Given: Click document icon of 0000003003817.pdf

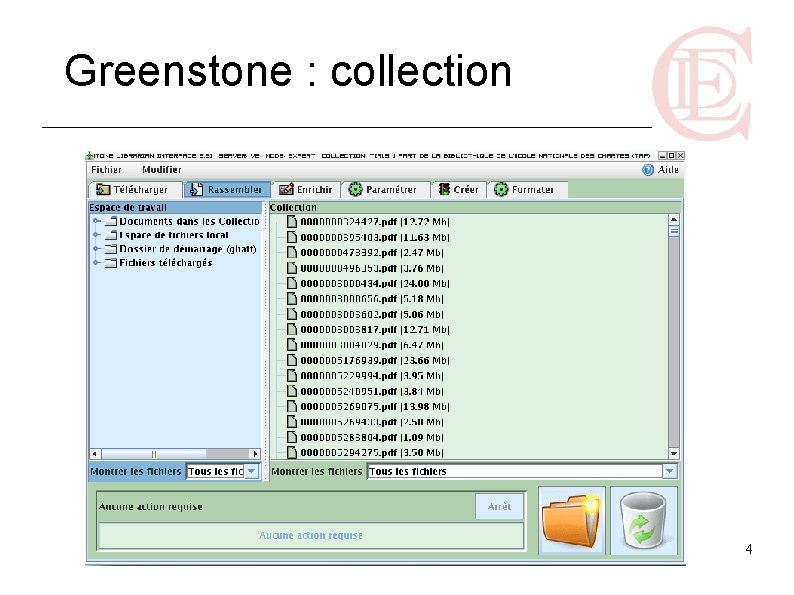Looking at the screenshot, I should (292, 329).
